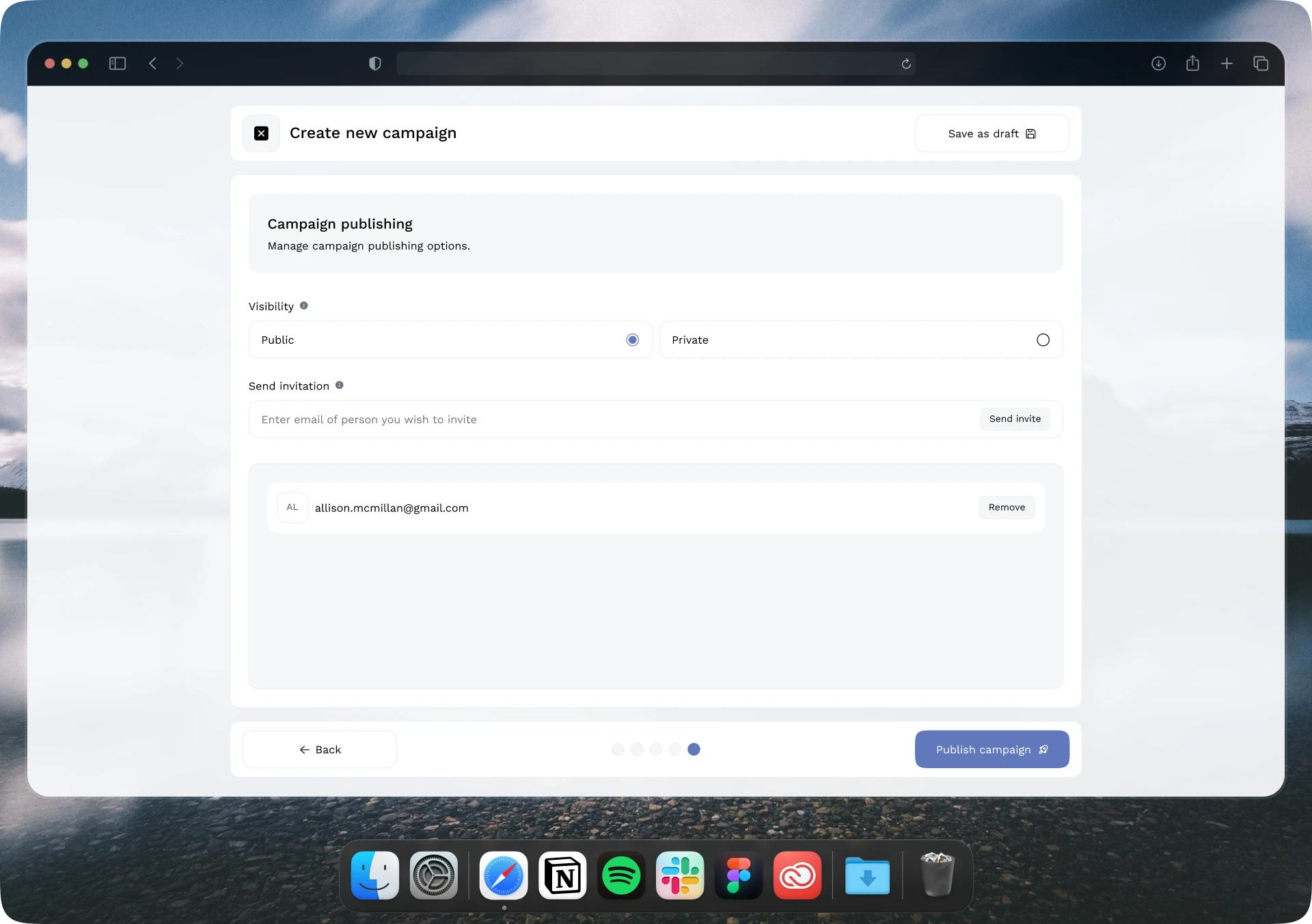Select the Private visibility radio button
The height and width of the screenshot is (924, 1312).
[x=1043, y=340]
